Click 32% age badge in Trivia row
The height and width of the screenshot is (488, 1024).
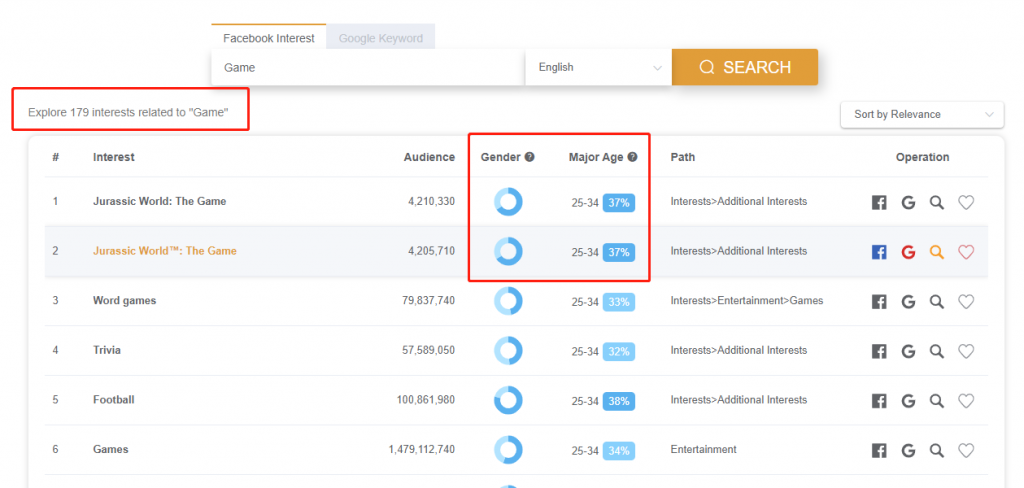(x=618, y=351)
